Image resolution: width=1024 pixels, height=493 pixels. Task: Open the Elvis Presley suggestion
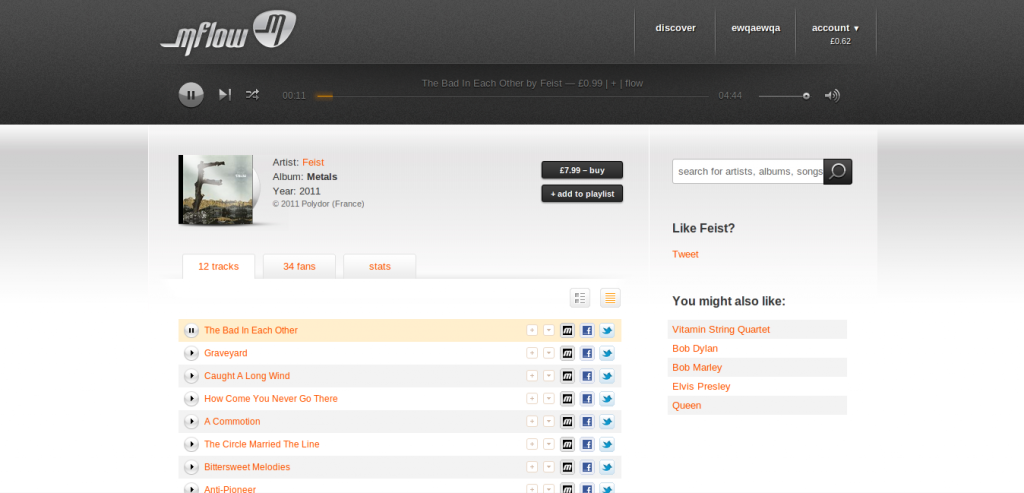[x=701, y=387]
